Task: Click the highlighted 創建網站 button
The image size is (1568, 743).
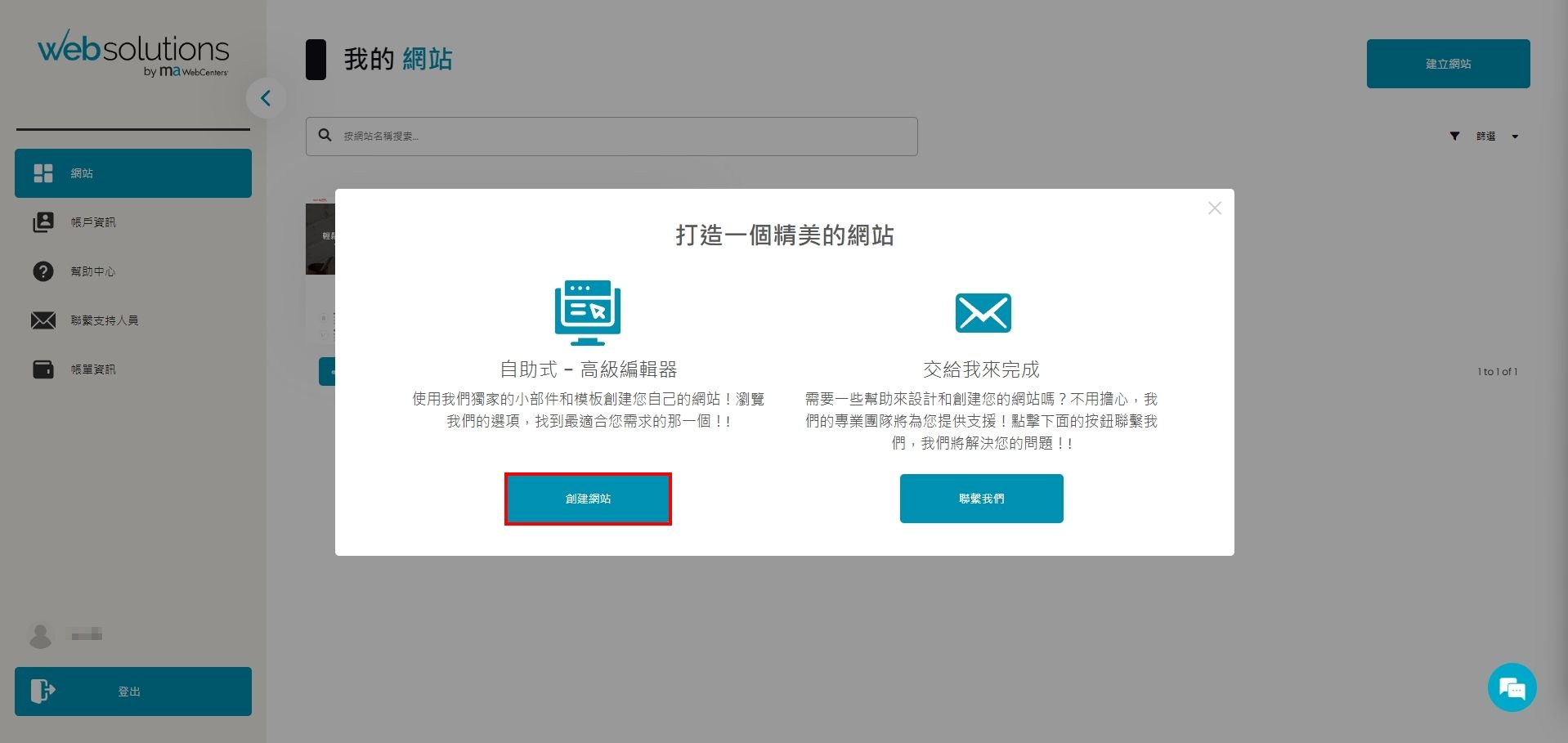Action: point(588,498)
